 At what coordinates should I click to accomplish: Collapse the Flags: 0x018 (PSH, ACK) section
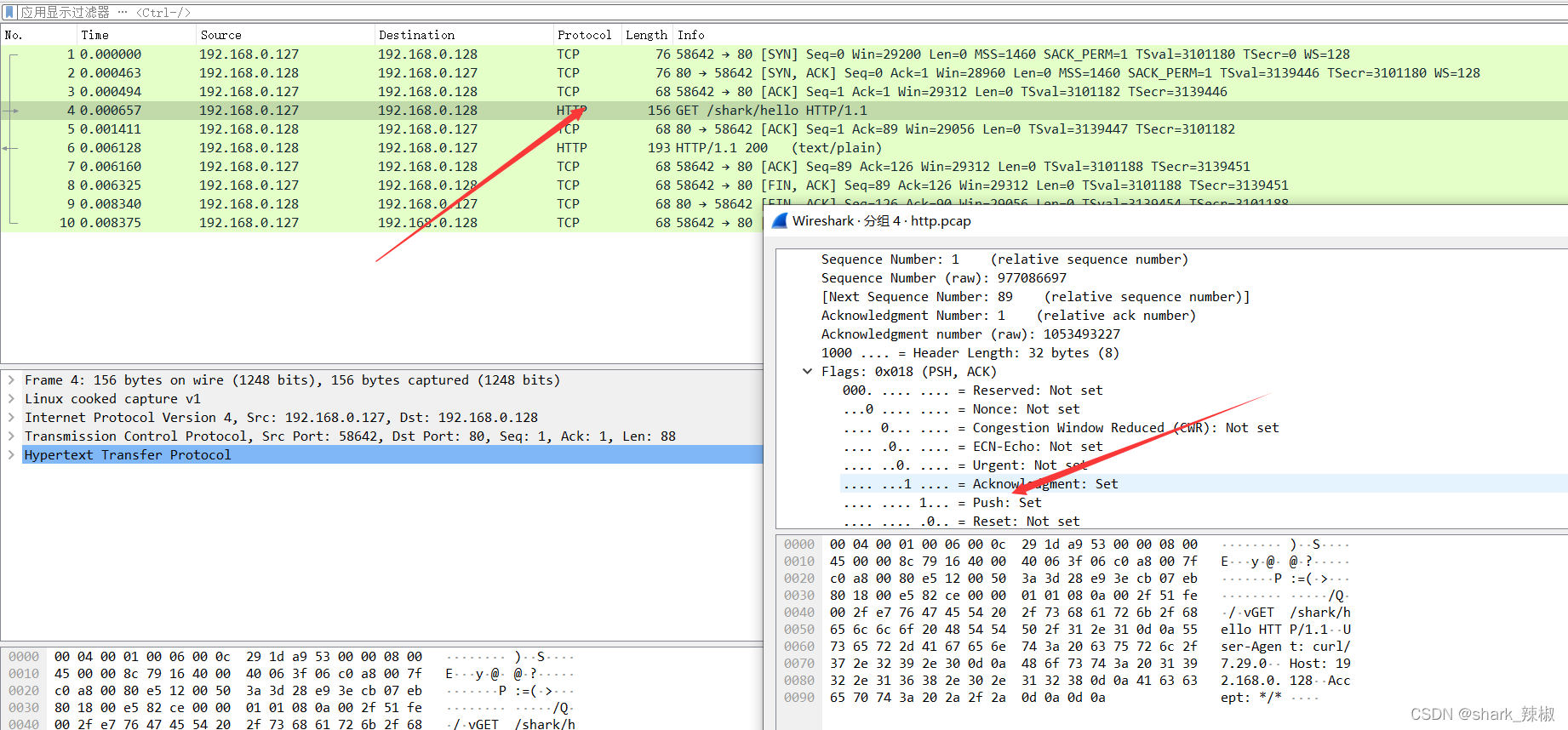click(807, 372)
